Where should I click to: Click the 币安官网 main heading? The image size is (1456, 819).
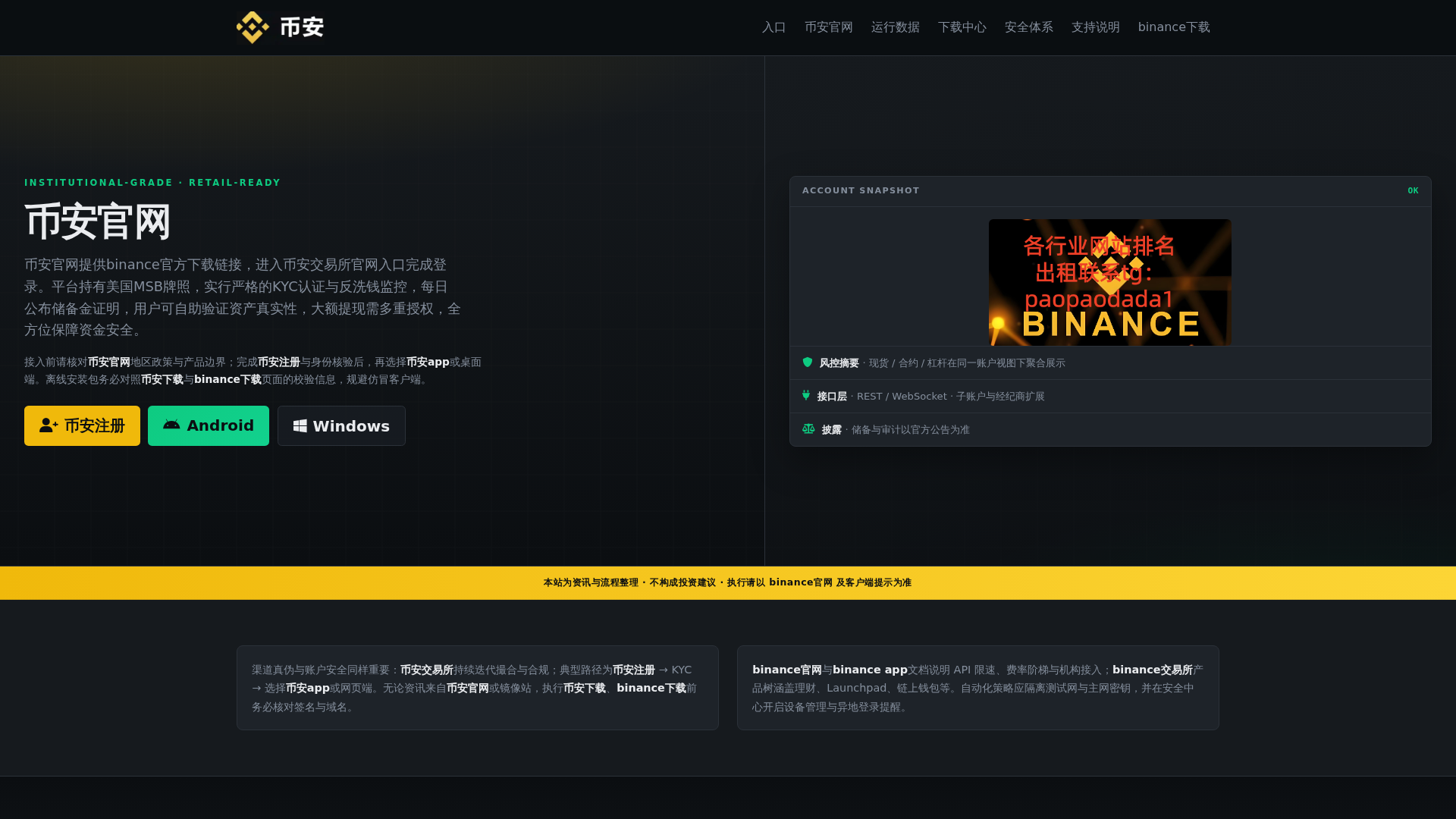98,222
